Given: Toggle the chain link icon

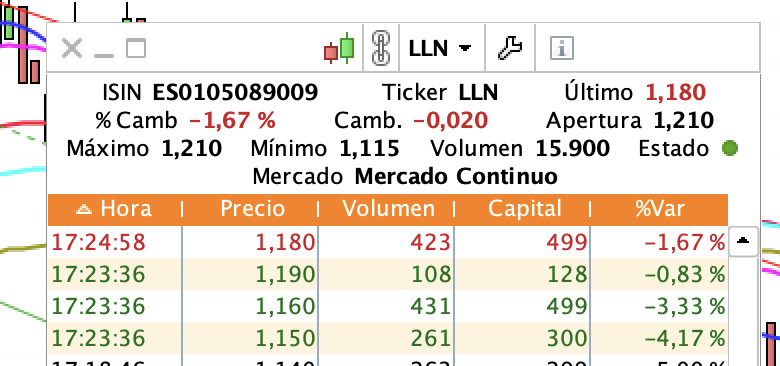Looking at the screenshot, I should 381,48.
